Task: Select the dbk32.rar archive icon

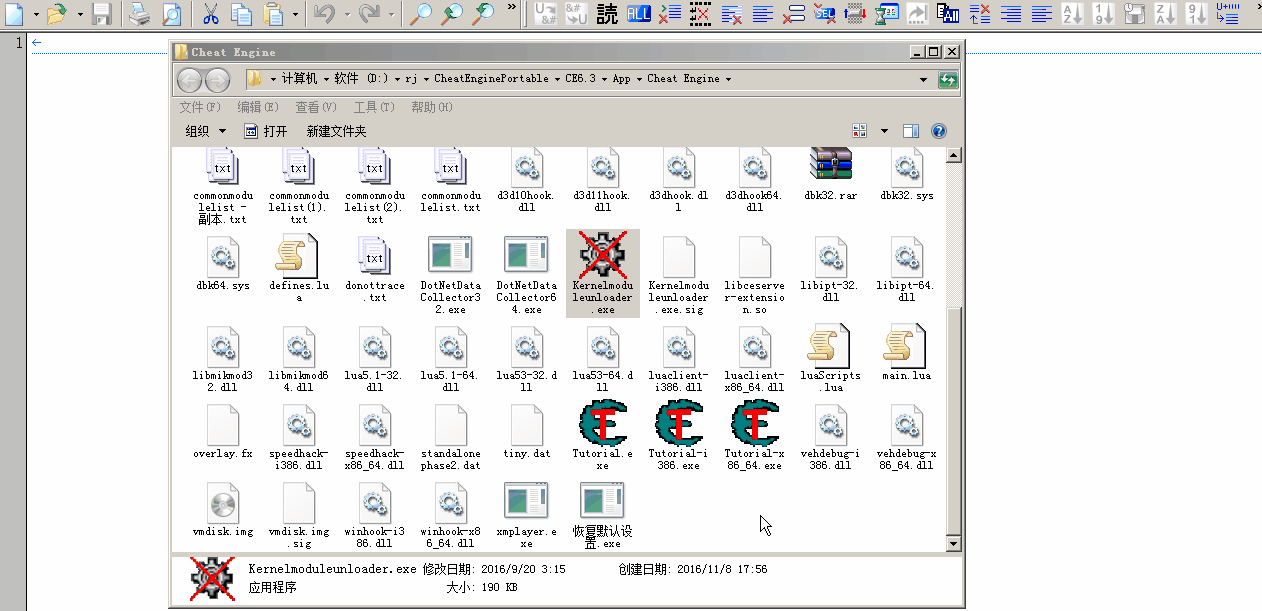Action: click(x=831, y=167)
